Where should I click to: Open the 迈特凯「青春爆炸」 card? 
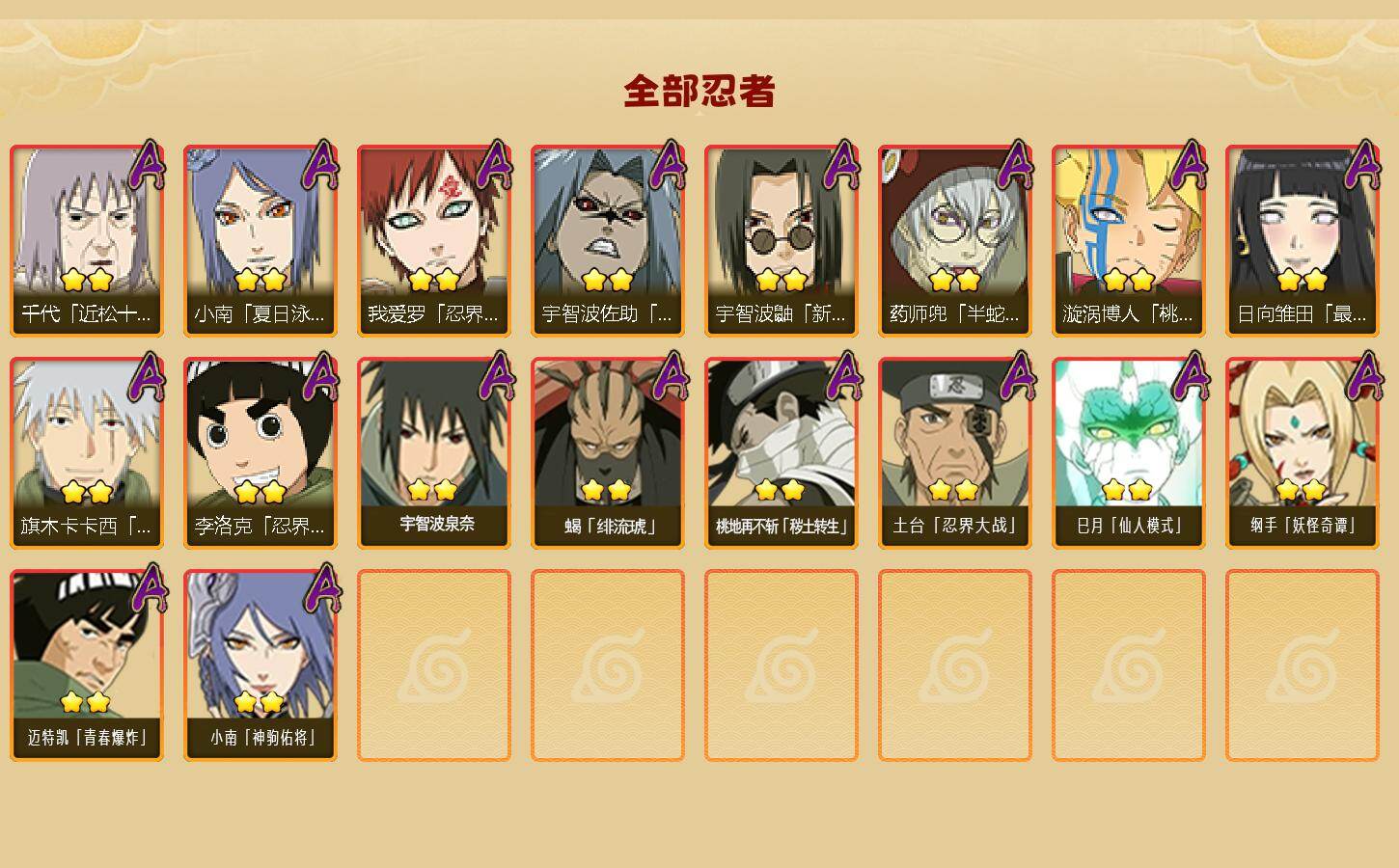pyautogui.click(x=87, y=665)
